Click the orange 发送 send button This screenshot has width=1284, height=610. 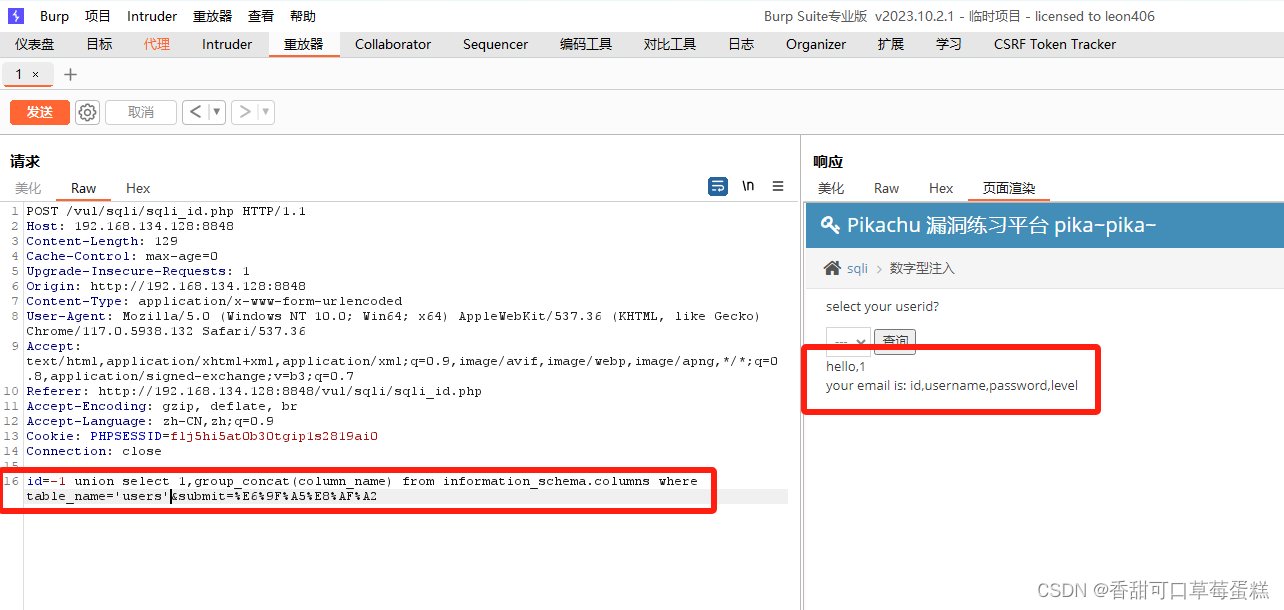(40, 112)
